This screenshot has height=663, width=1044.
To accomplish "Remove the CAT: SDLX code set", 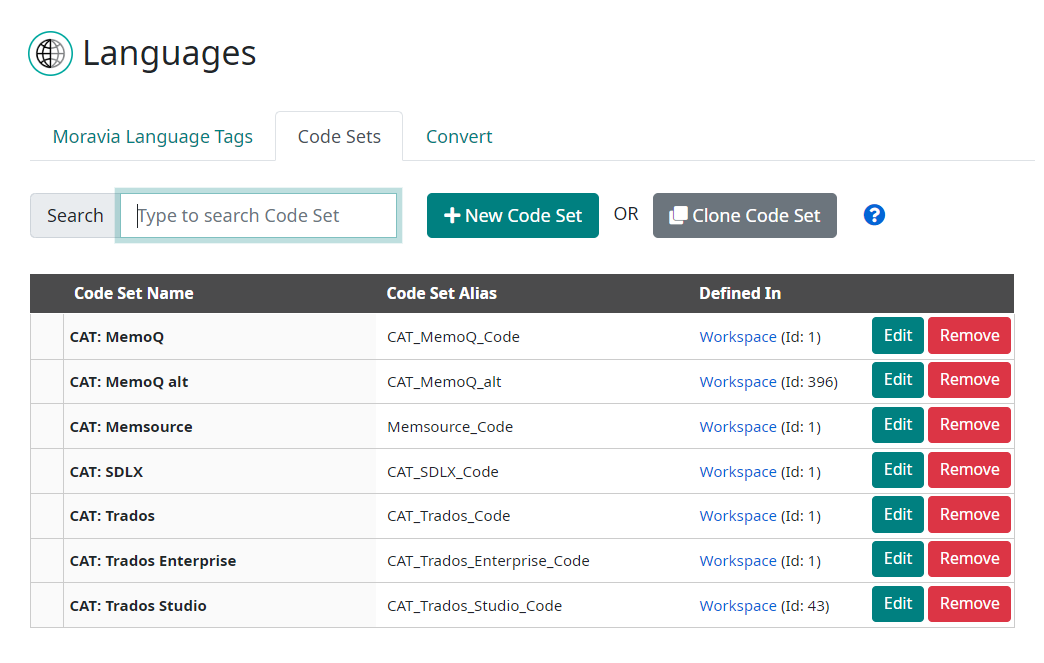I will [969, 470].
